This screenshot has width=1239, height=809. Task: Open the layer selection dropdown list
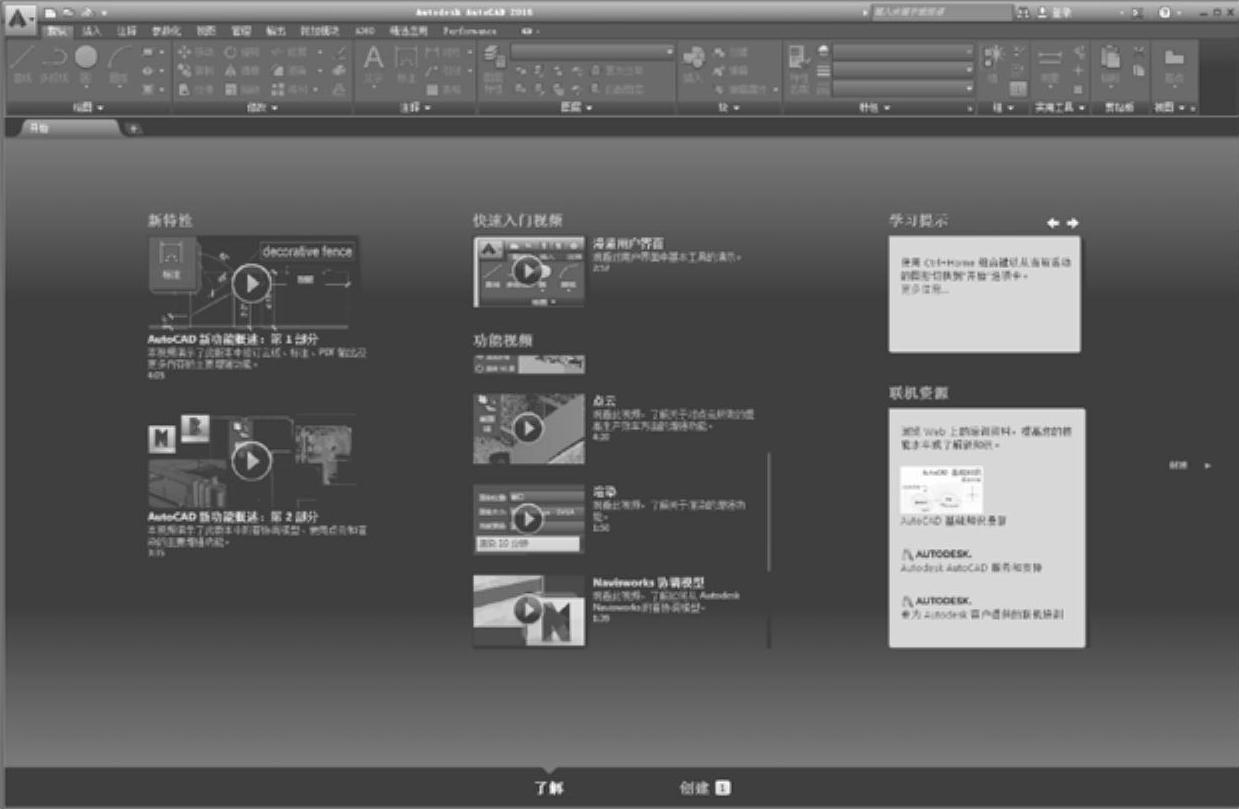tap(593, 51)
